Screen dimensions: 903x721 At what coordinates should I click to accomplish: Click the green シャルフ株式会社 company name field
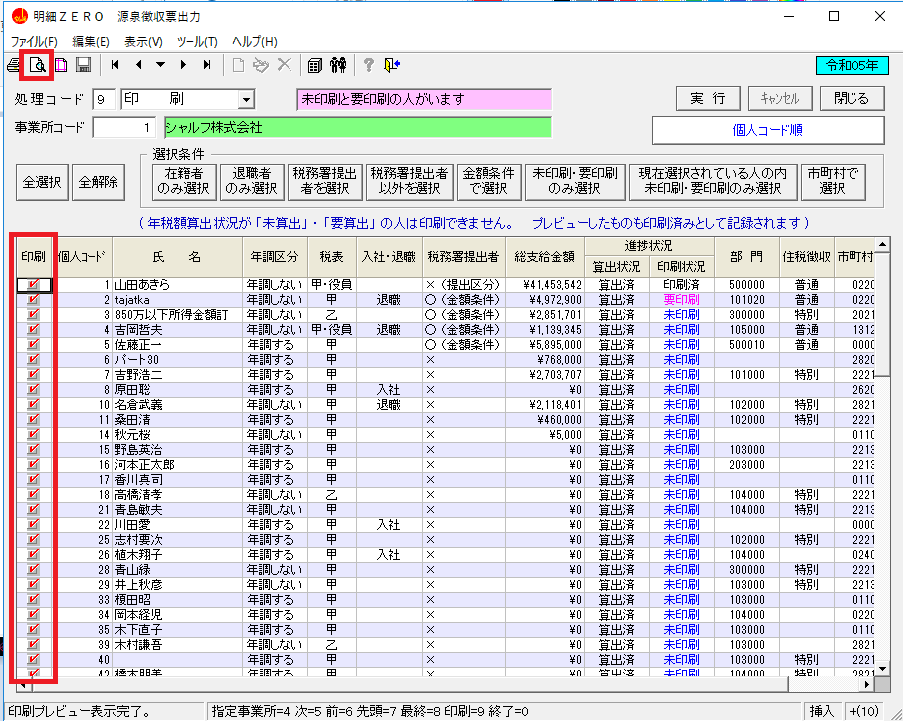click(x=358, y=127)
